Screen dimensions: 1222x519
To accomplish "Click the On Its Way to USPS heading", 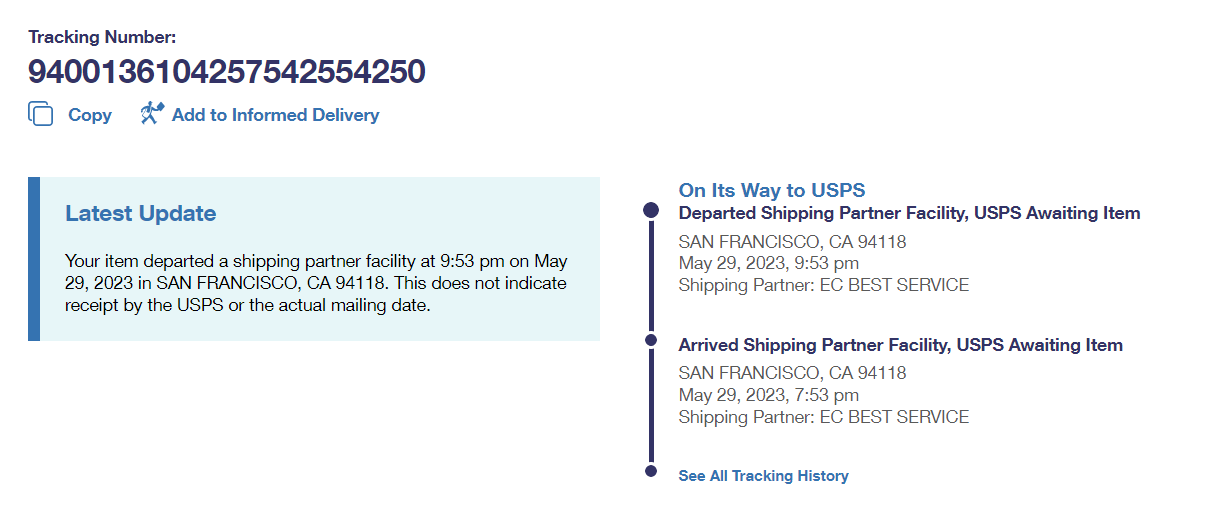I will point(771,190).
